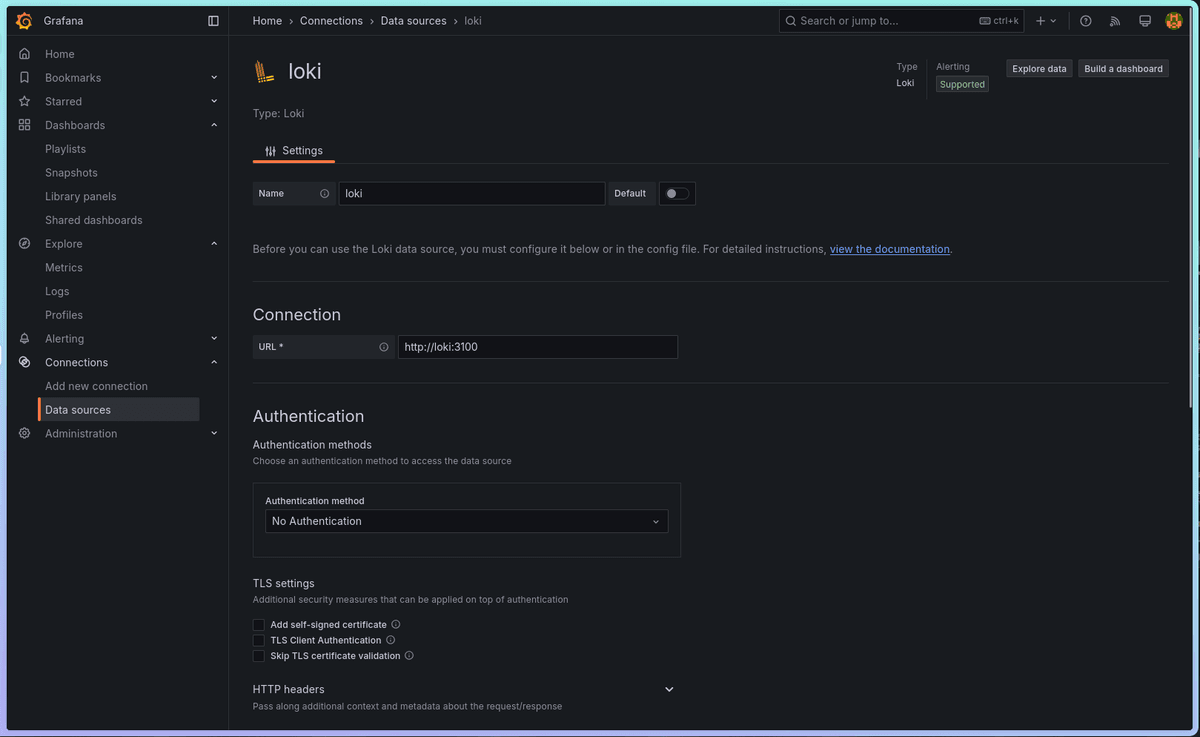
Task: Collapse the Explore section chevron
Action: tap(214, 243)
